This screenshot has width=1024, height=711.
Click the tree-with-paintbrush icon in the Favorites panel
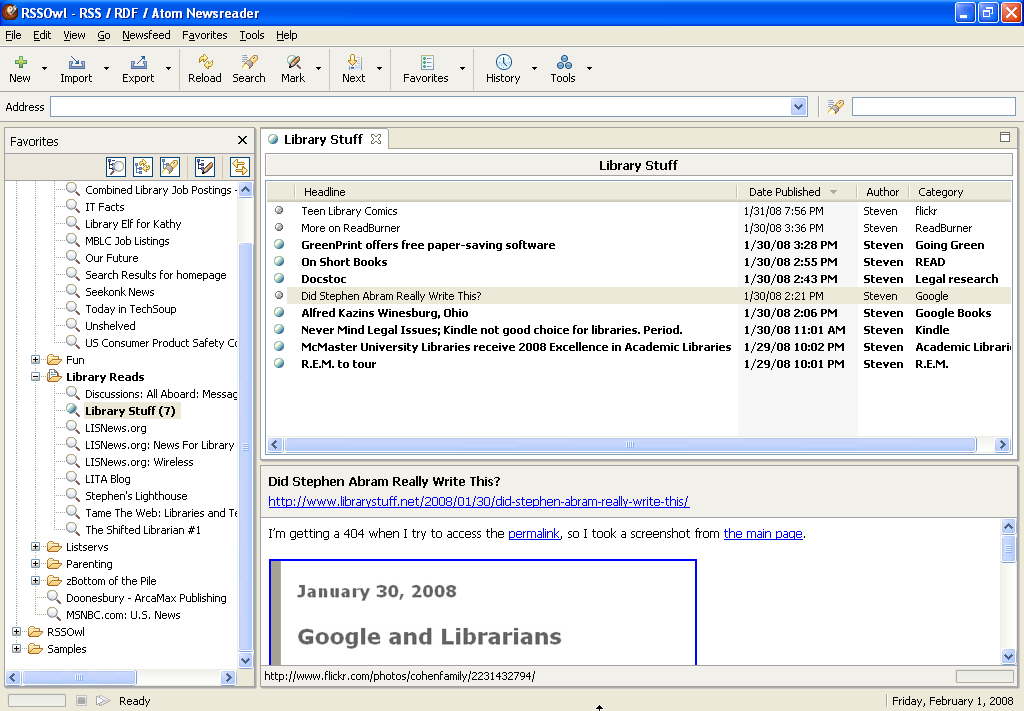(x=205, y=166)
